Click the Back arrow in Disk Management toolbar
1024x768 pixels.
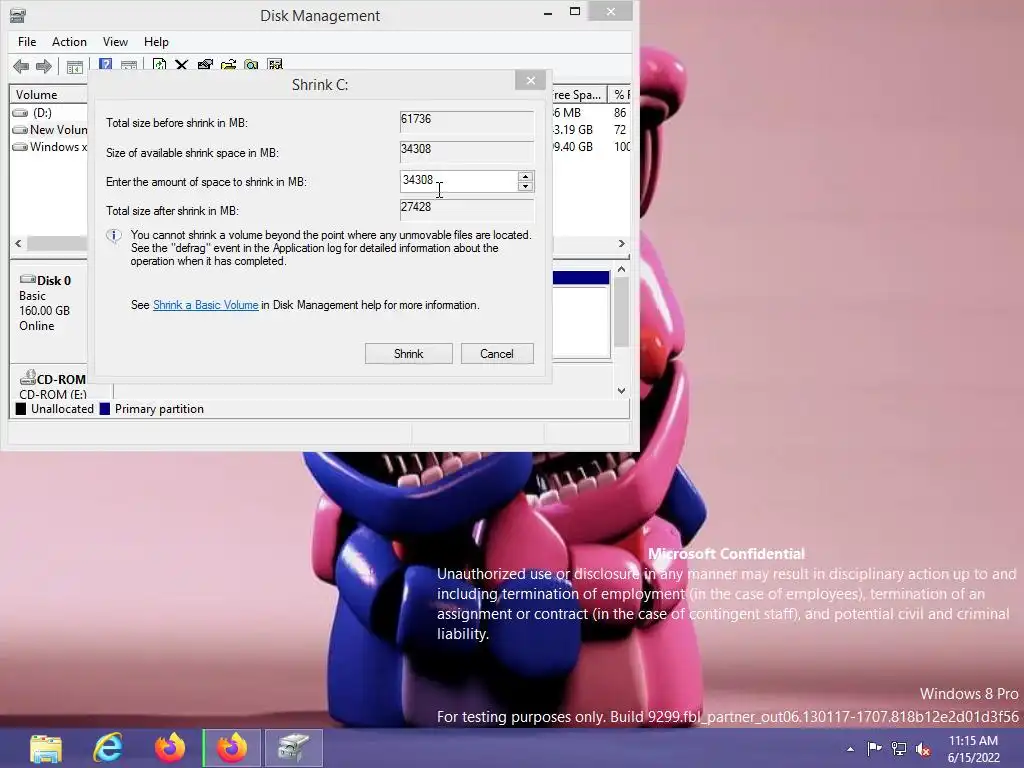tap(21, 66)
